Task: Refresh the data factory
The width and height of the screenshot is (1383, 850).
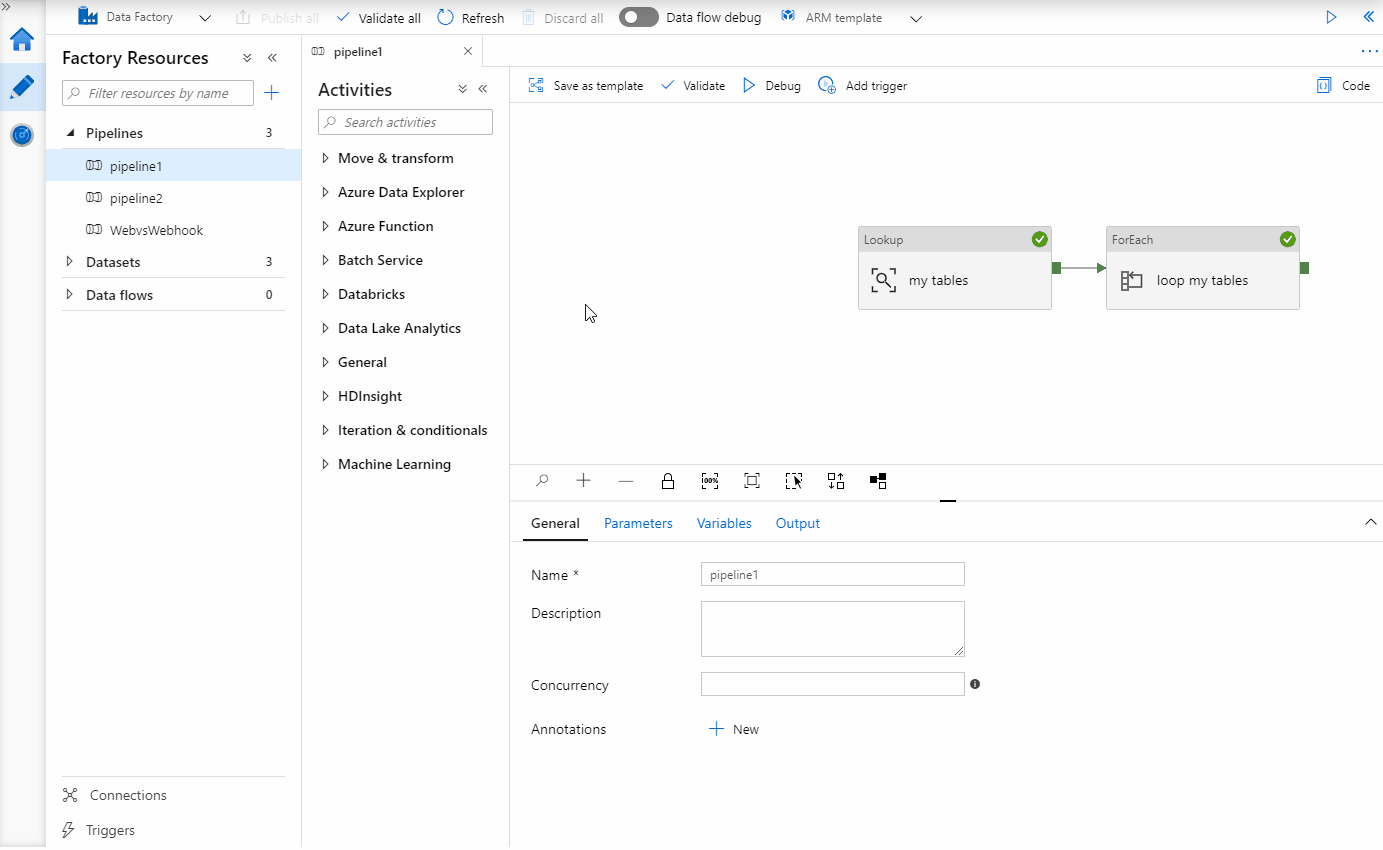Action: tap(470, 17)
